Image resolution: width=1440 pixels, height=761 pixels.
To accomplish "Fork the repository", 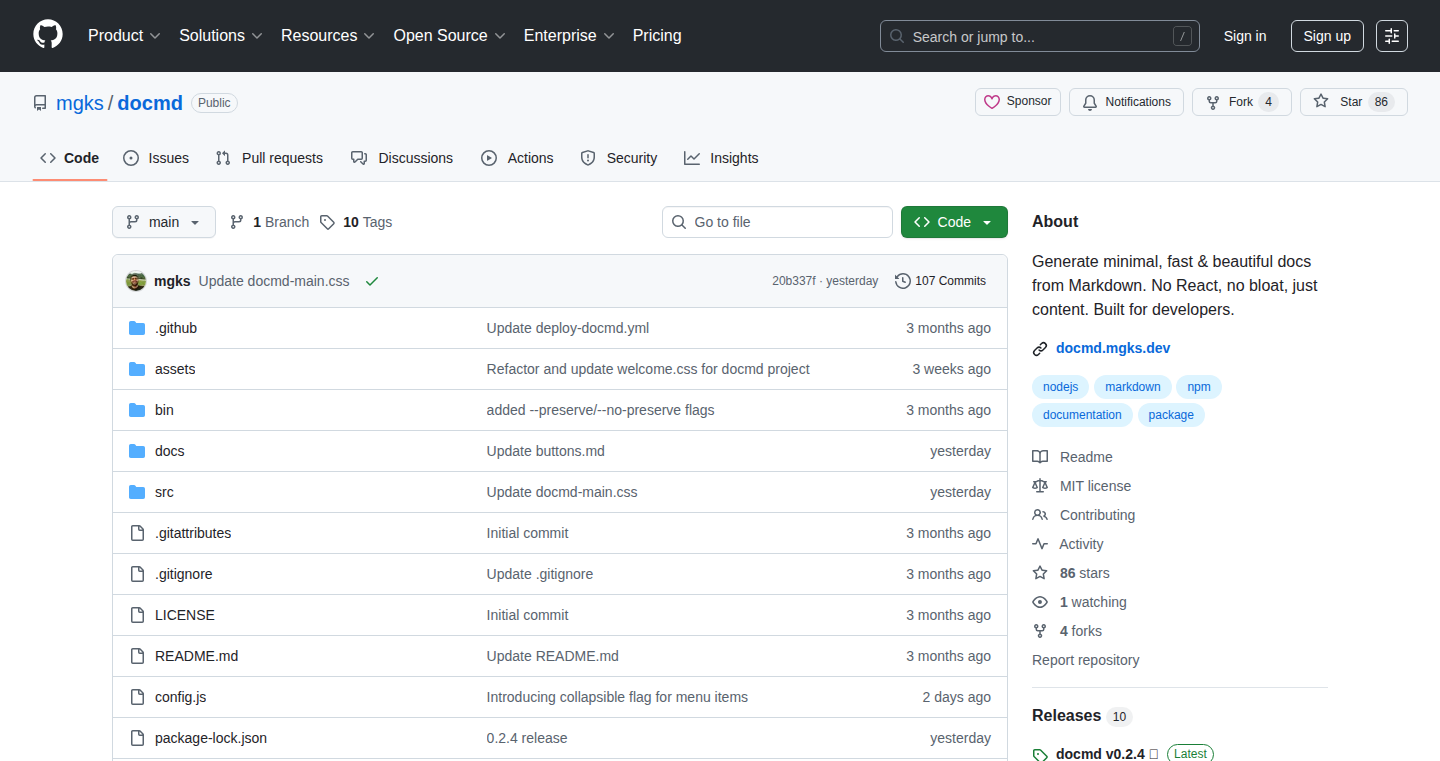I will pyautogui.click(x=1242, y=102).
